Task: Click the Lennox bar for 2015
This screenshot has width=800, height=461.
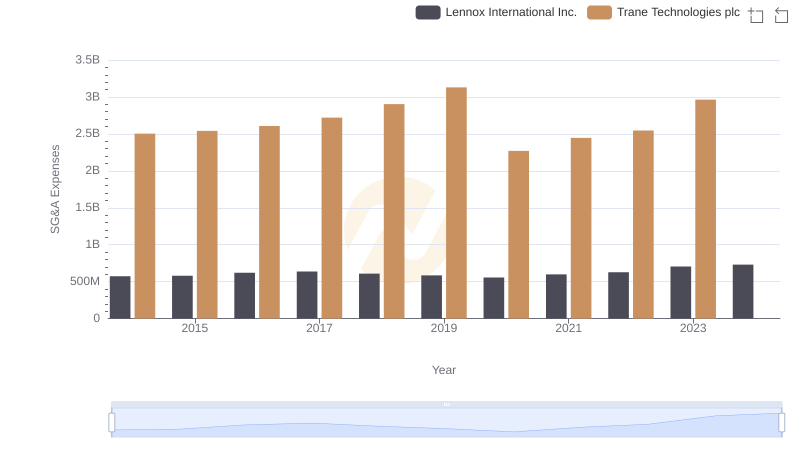Action: point(182,297)
